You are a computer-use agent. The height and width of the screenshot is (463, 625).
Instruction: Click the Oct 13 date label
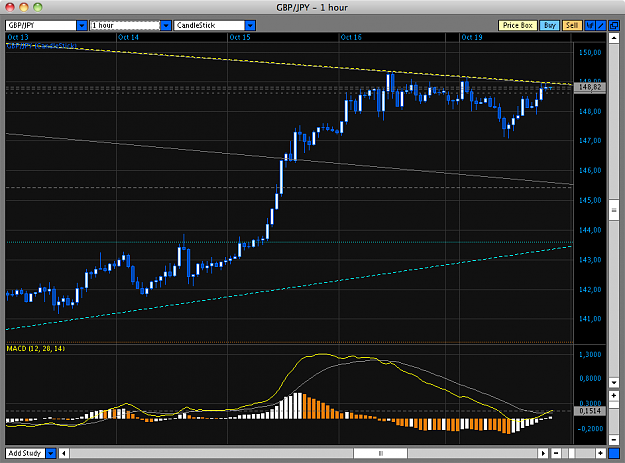(x=18, y=37)
